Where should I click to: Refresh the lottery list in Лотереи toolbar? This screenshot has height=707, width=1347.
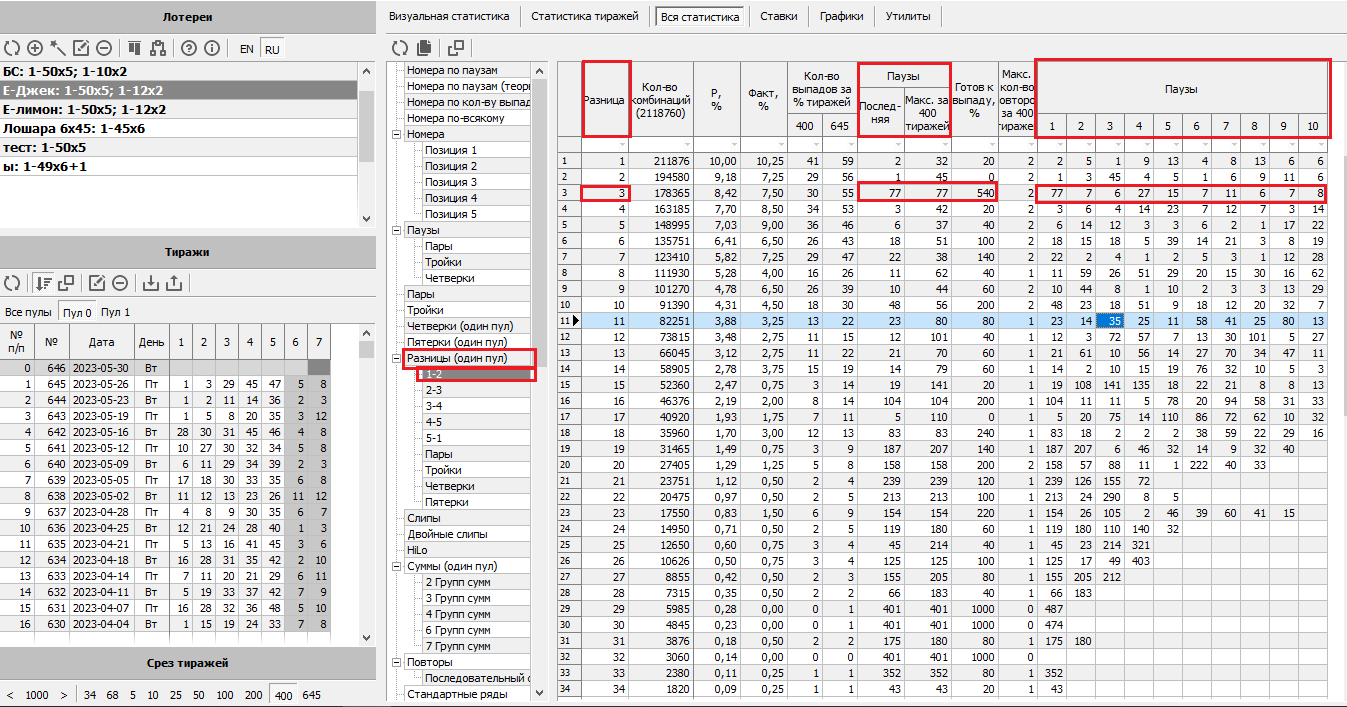click(x=12, y=48)
